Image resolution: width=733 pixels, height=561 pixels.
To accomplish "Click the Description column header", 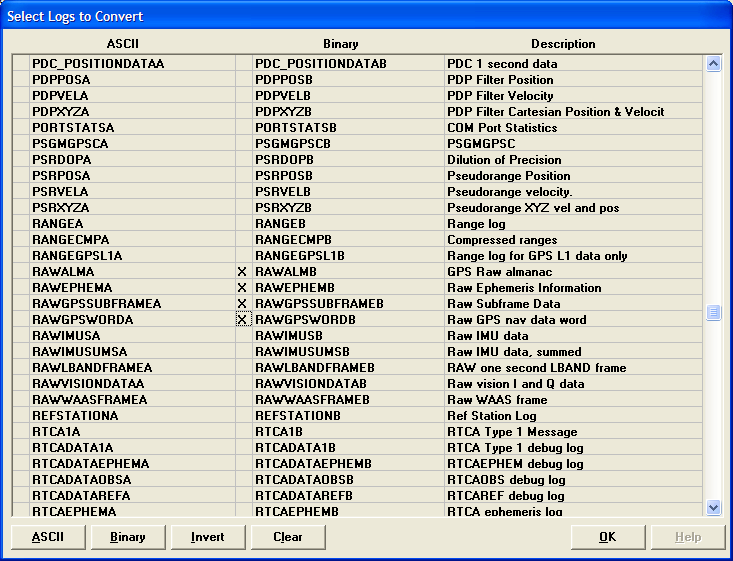I will pyautogui.click(x=563, y=44).
